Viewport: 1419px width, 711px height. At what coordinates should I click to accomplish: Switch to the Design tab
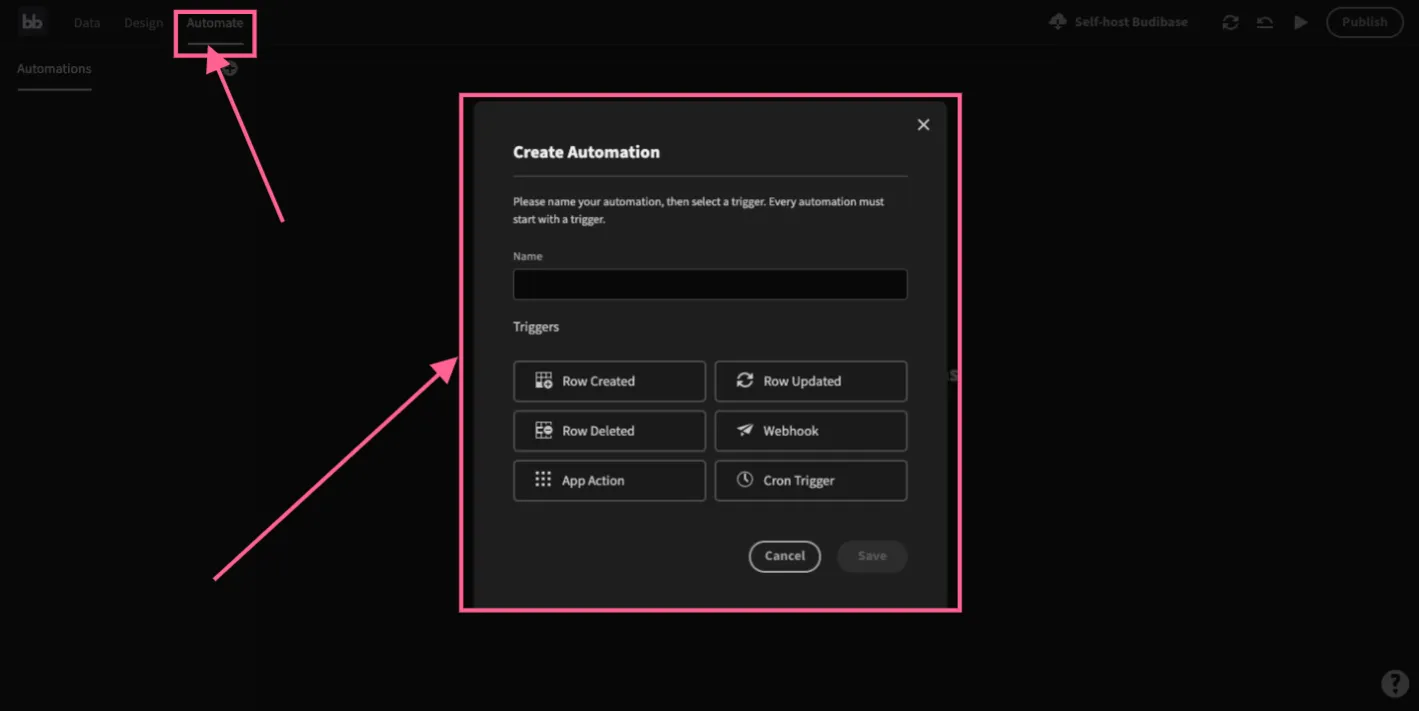click(x=144, y=23)
